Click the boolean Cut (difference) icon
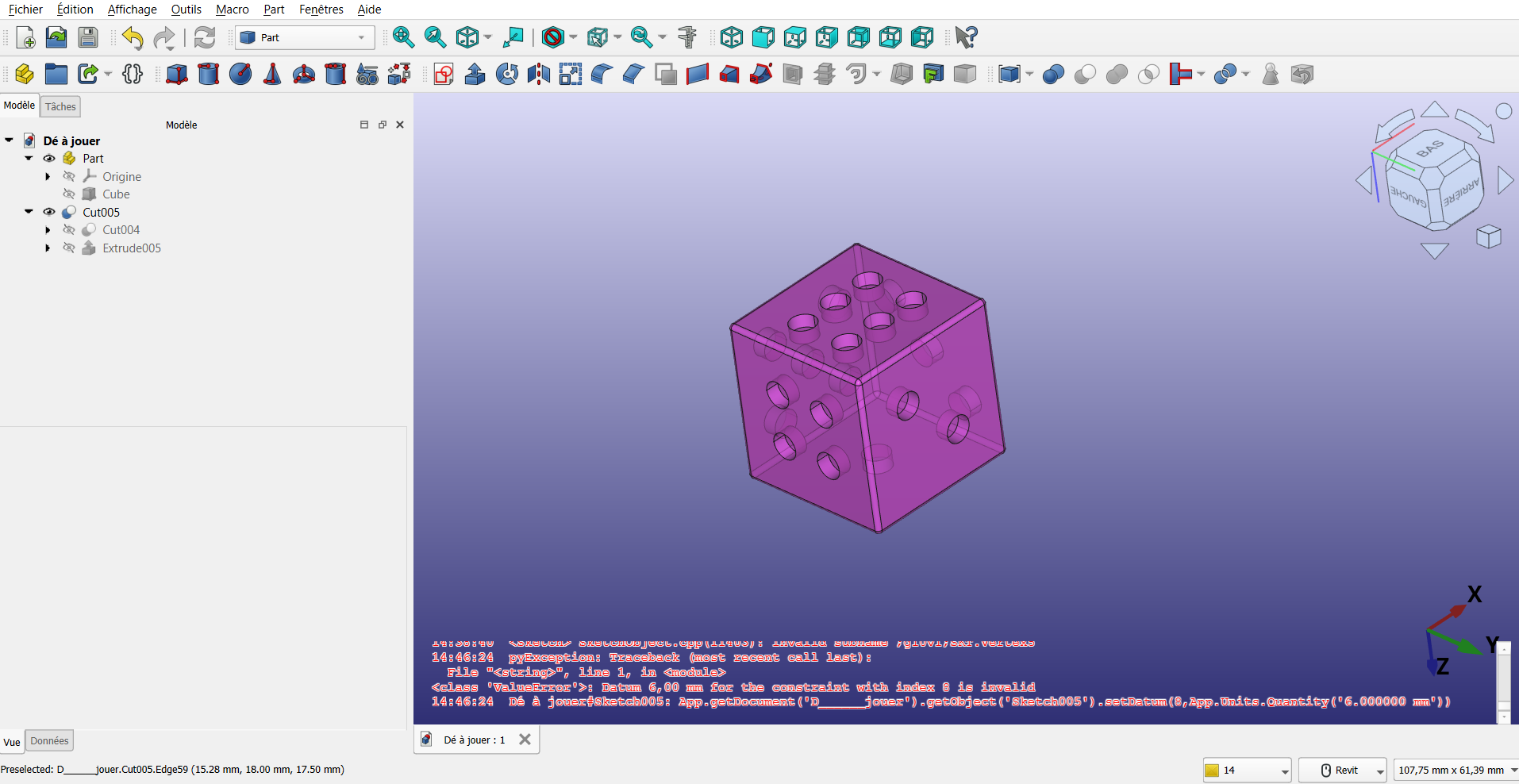 (x=1085, y=75)
